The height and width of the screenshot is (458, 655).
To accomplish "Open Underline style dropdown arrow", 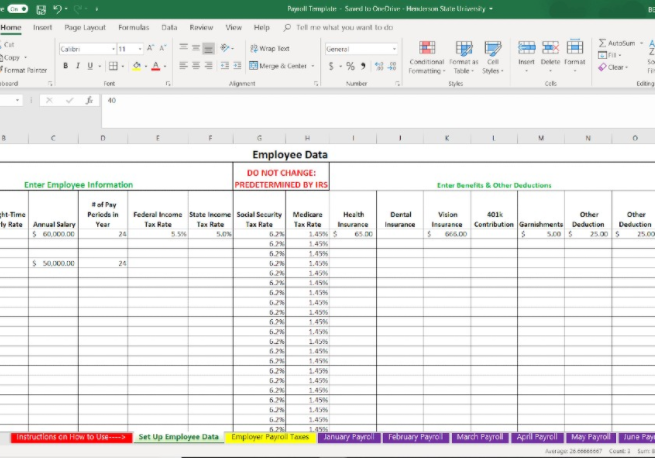I will click(99, 66).
